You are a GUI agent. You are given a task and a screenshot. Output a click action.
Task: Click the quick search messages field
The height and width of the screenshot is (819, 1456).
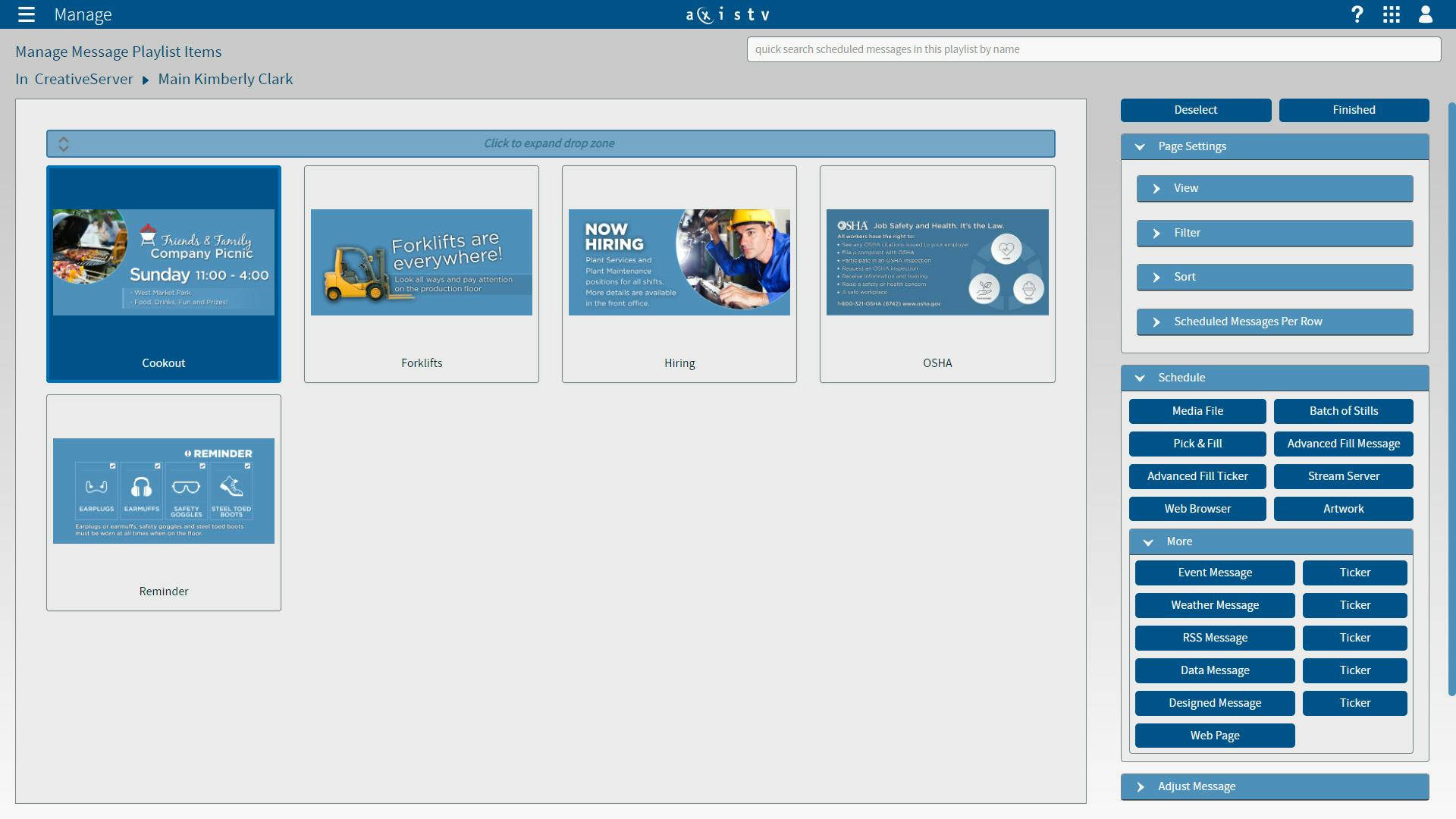[x=1093, y=49]
